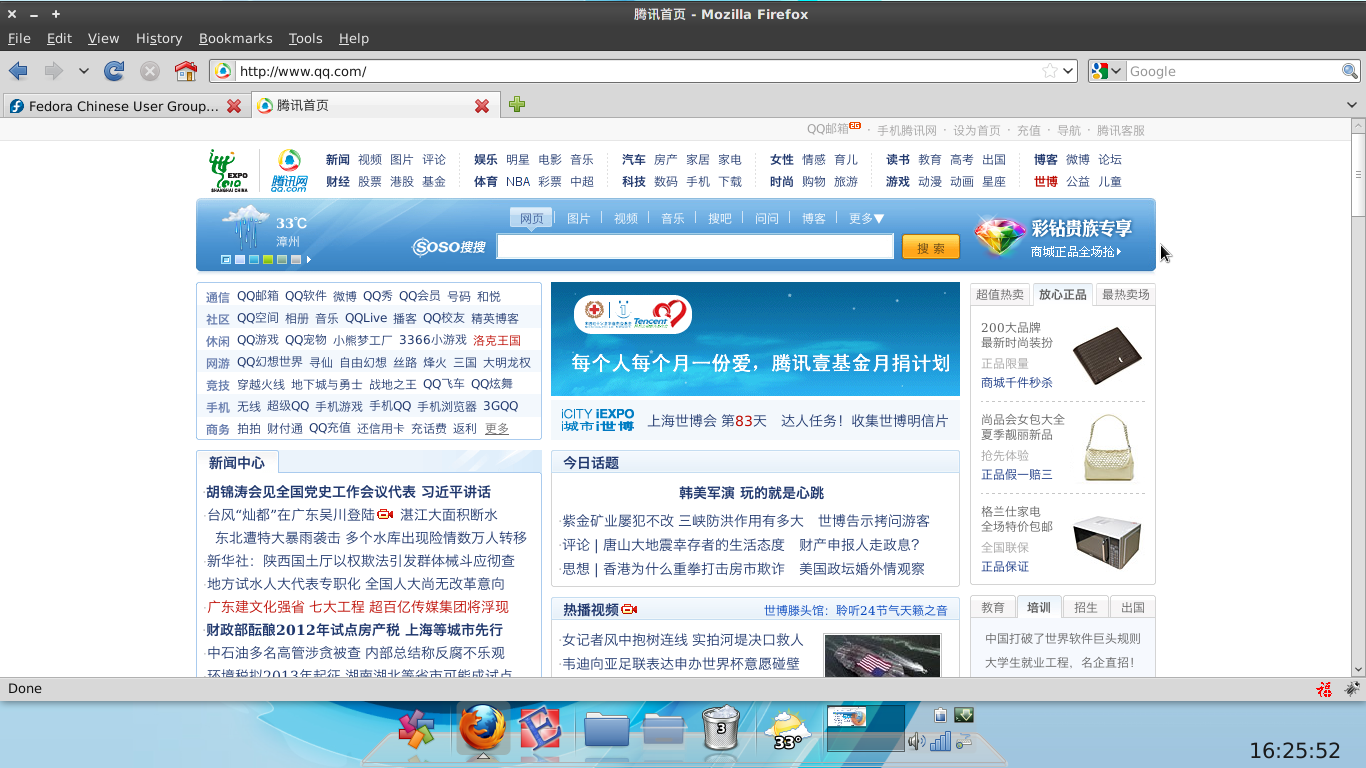The width and height of the screenshot is (1366, 768).
Task: Open the QQ邮箱 link at the top
Action: click(828, 129)
